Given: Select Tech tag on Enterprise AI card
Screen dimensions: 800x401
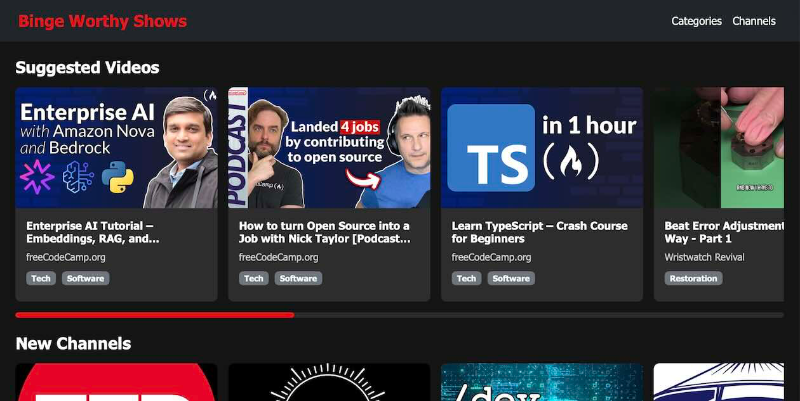Looking at the screenshot, I should [x=41, y=278].
